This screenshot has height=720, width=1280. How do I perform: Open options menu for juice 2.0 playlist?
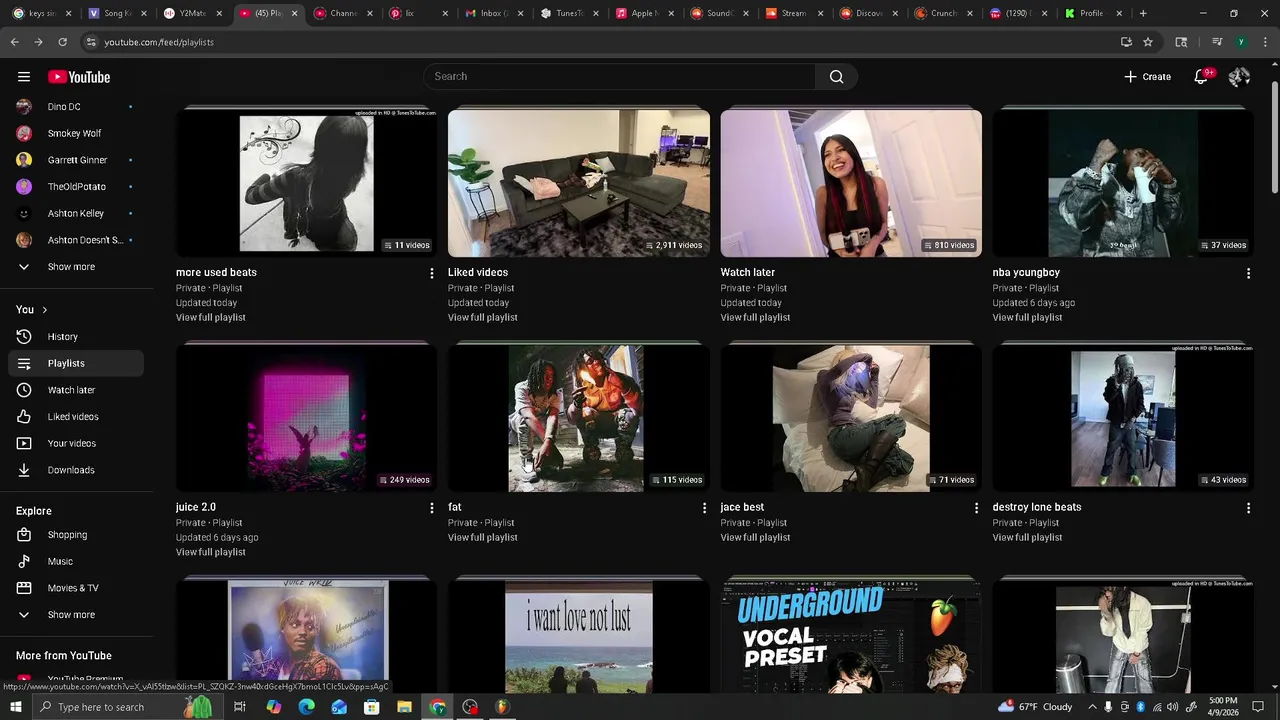[x=432, y=508]
